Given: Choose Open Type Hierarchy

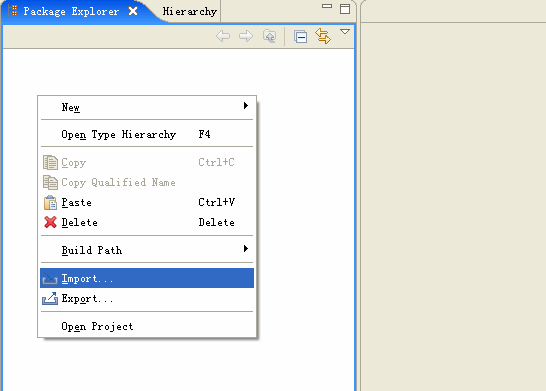Looking at the screenshot, I should coord(147,134).
